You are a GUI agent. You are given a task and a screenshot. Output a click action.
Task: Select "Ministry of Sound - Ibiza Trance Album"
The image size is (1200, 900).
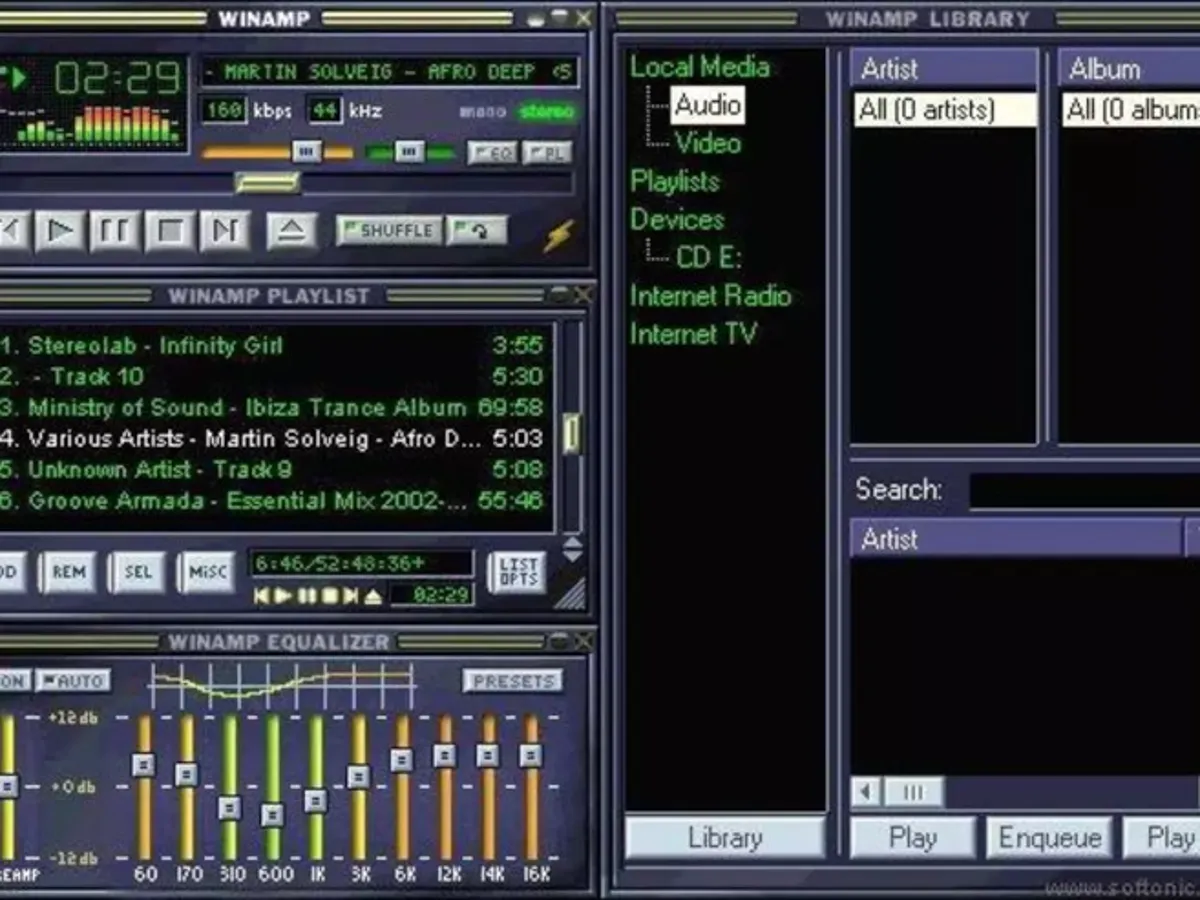[247, 408]
